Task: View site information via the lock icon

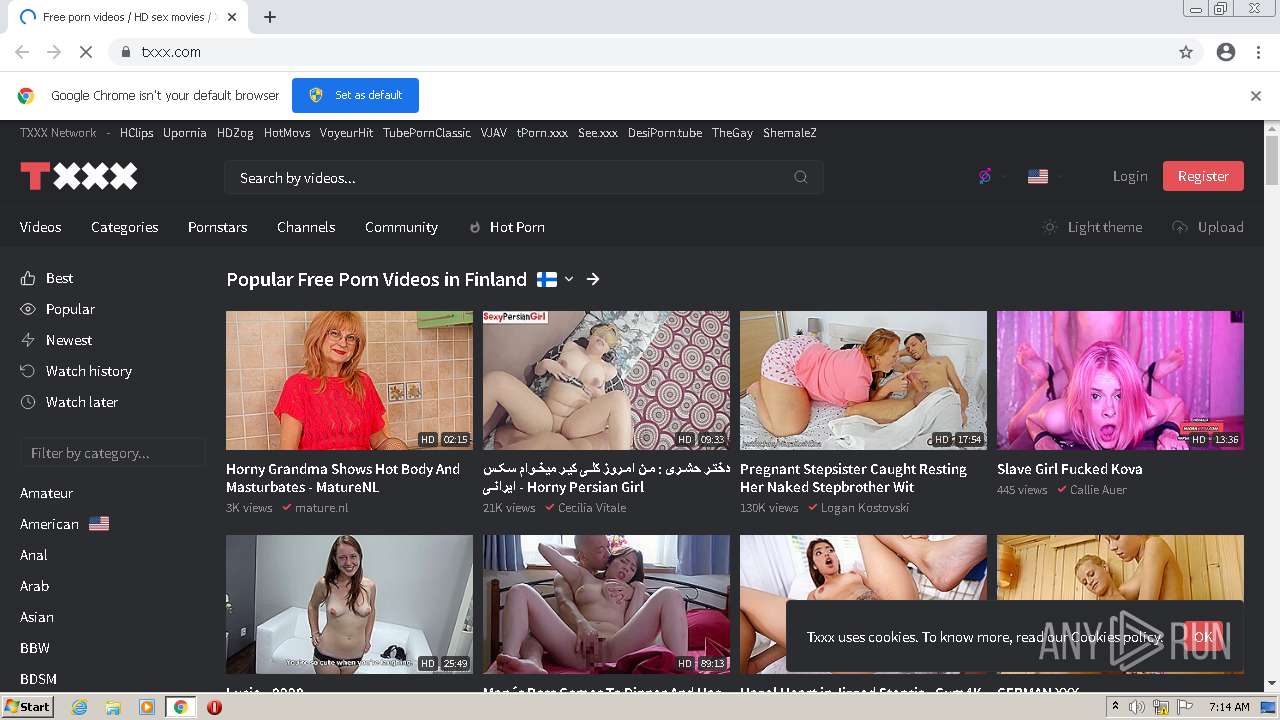Action: 125,52
